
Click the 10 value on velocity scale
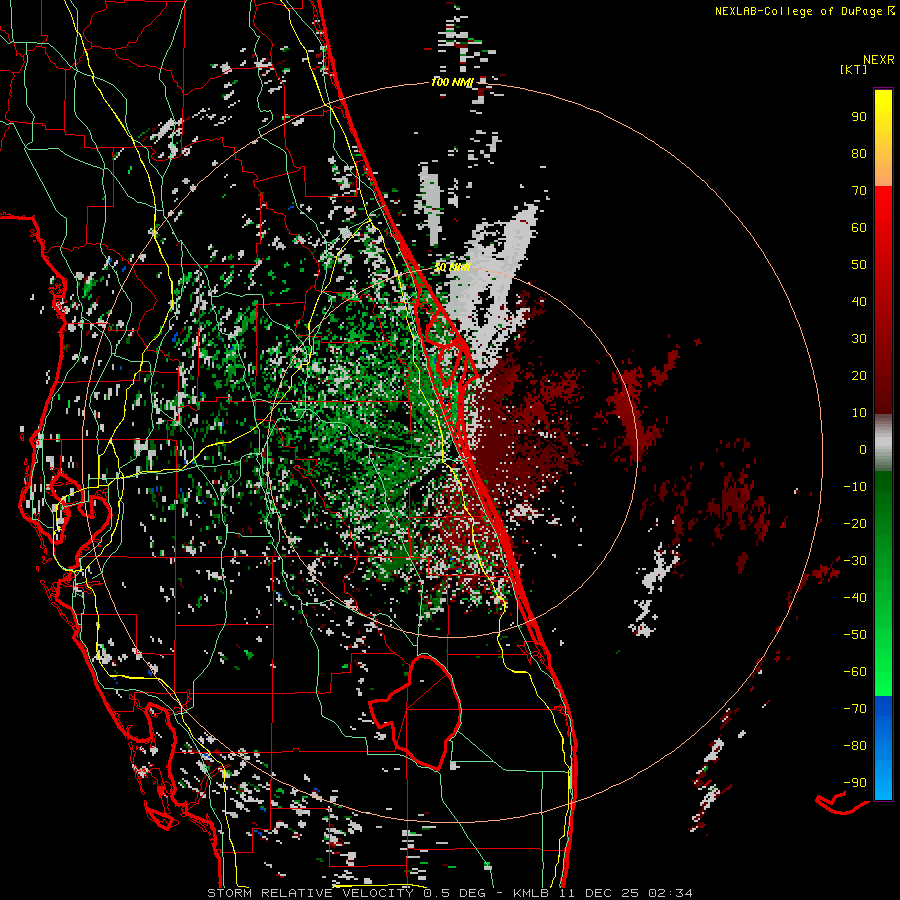(859, 413)
